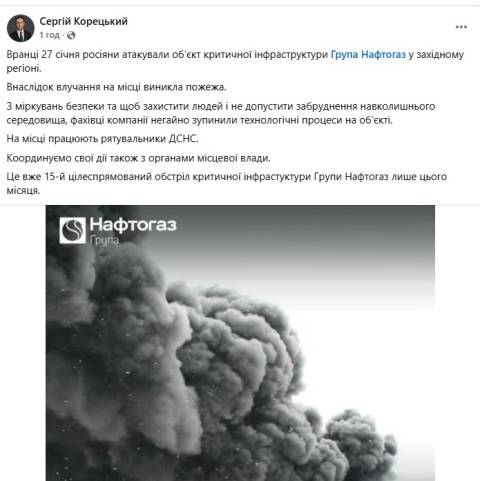The width and height of the screenshot is (480, 481).
Task: Click the final word "місяця."
Action: pos(23,190)
